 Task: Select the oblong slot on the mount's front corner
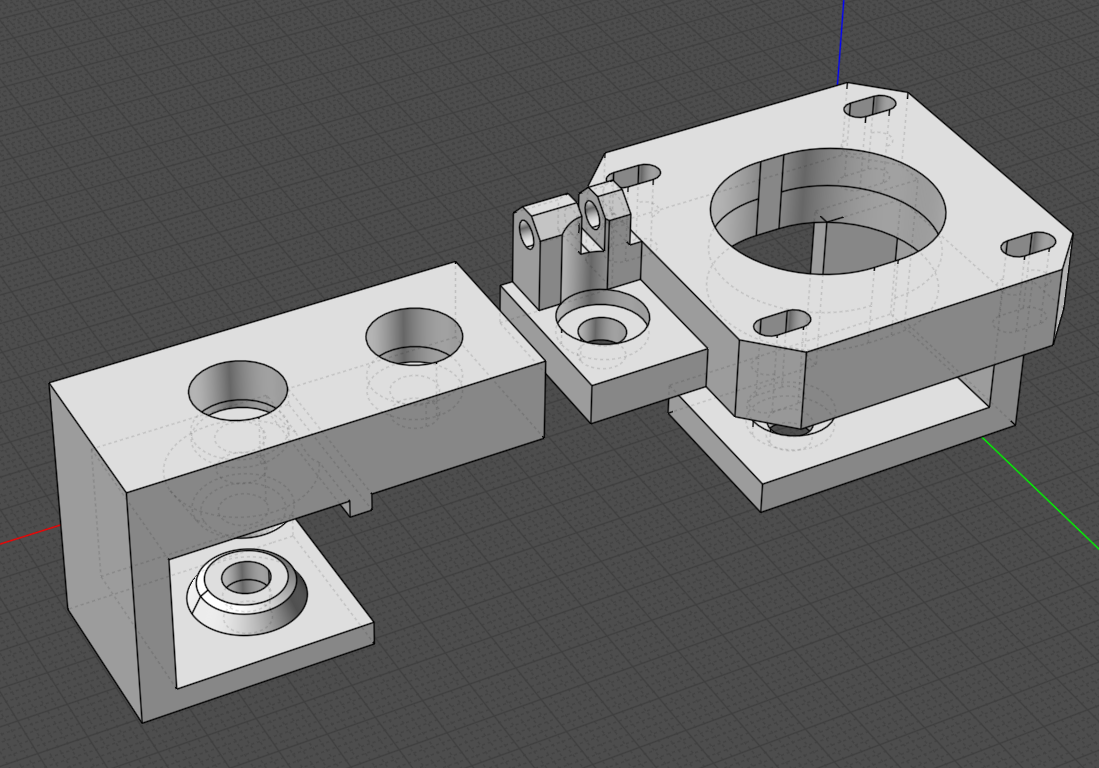[781, 322]
